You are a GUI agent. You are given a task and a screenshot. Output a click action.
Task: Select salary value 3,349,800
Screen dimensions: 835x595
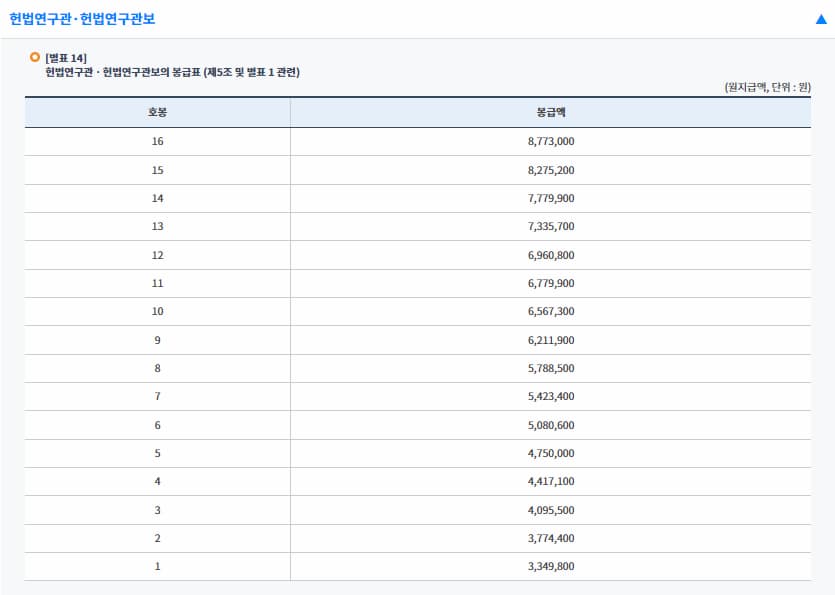(551, 566)
